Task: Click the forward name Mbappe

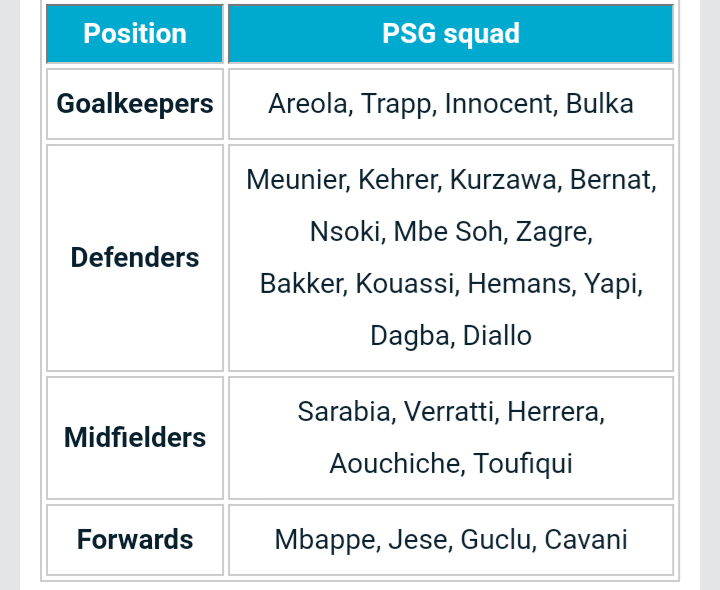Action: coord(325,539)
